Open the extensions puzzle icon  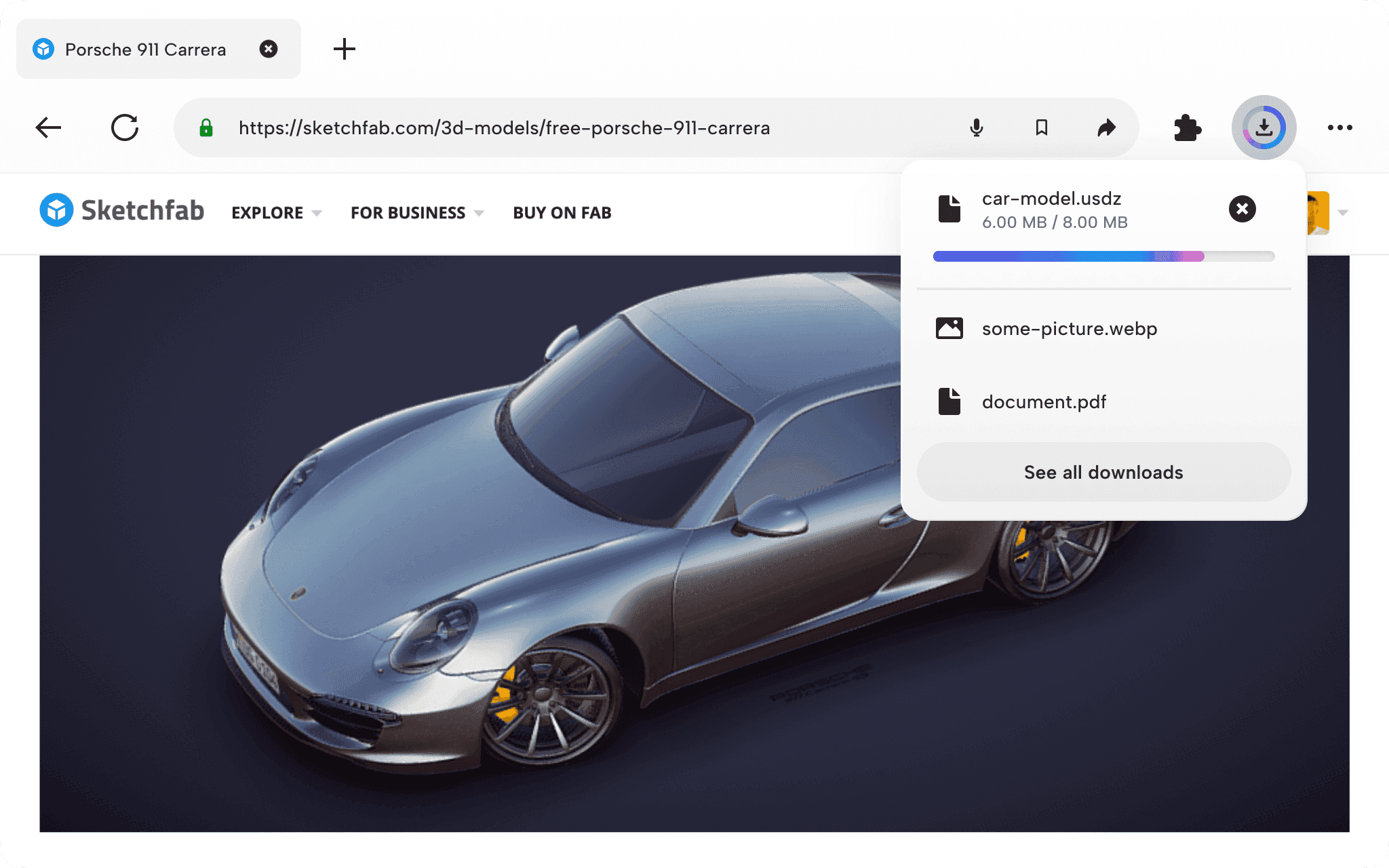click(1187, 127)
